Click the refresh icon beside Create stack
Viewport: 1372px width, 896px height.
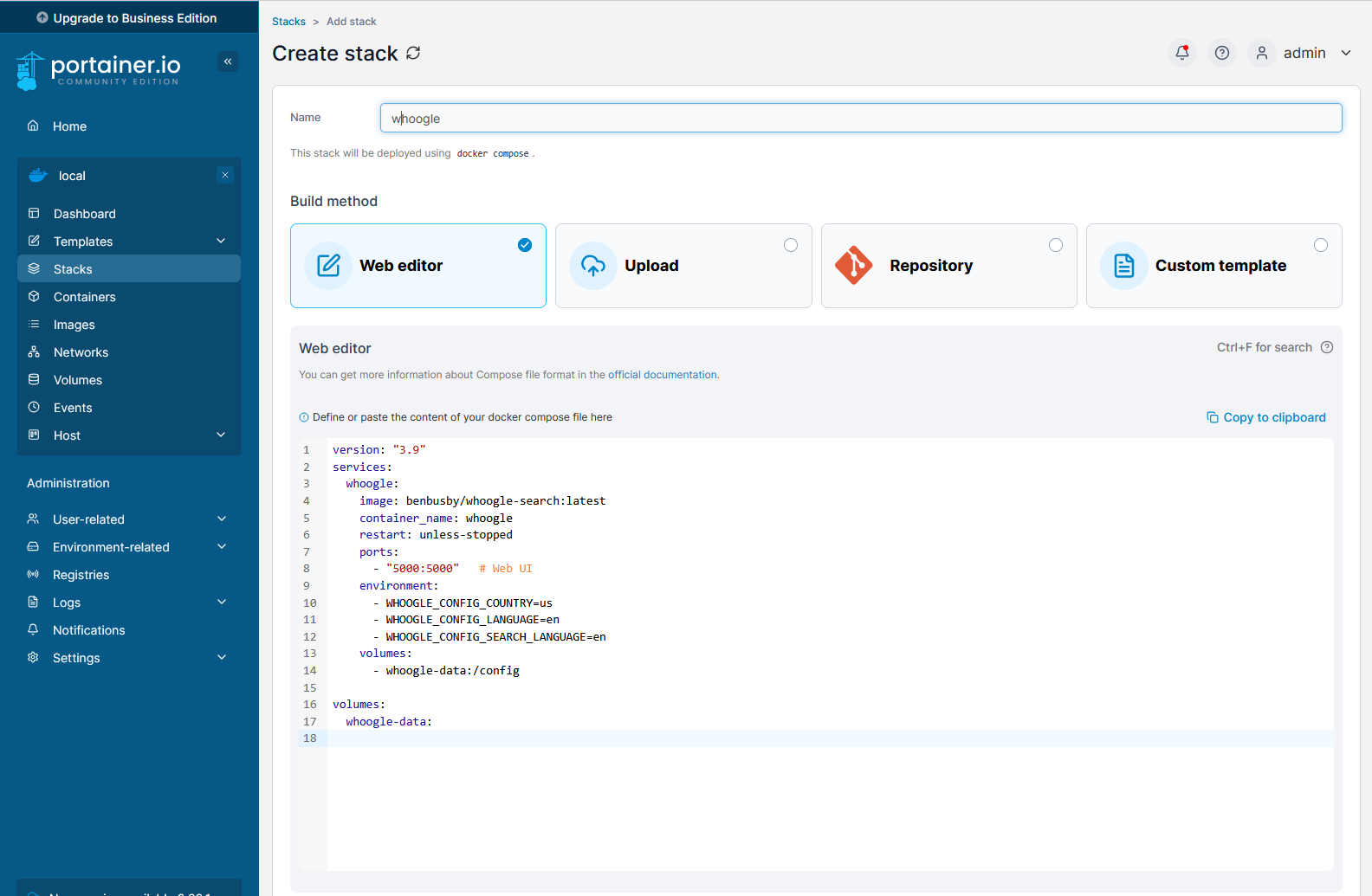pos(413,53)
